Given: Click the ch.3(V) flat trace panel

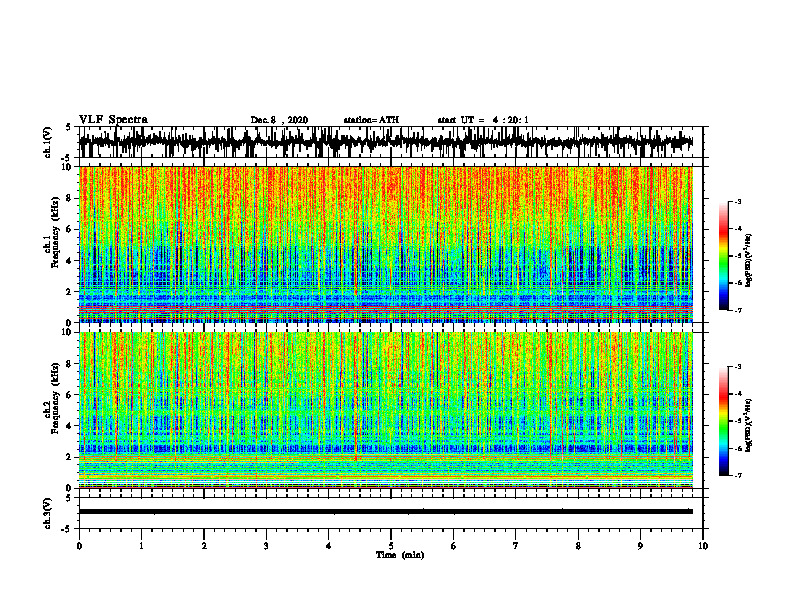Looking at the screenshot, I should coord(391,513).
